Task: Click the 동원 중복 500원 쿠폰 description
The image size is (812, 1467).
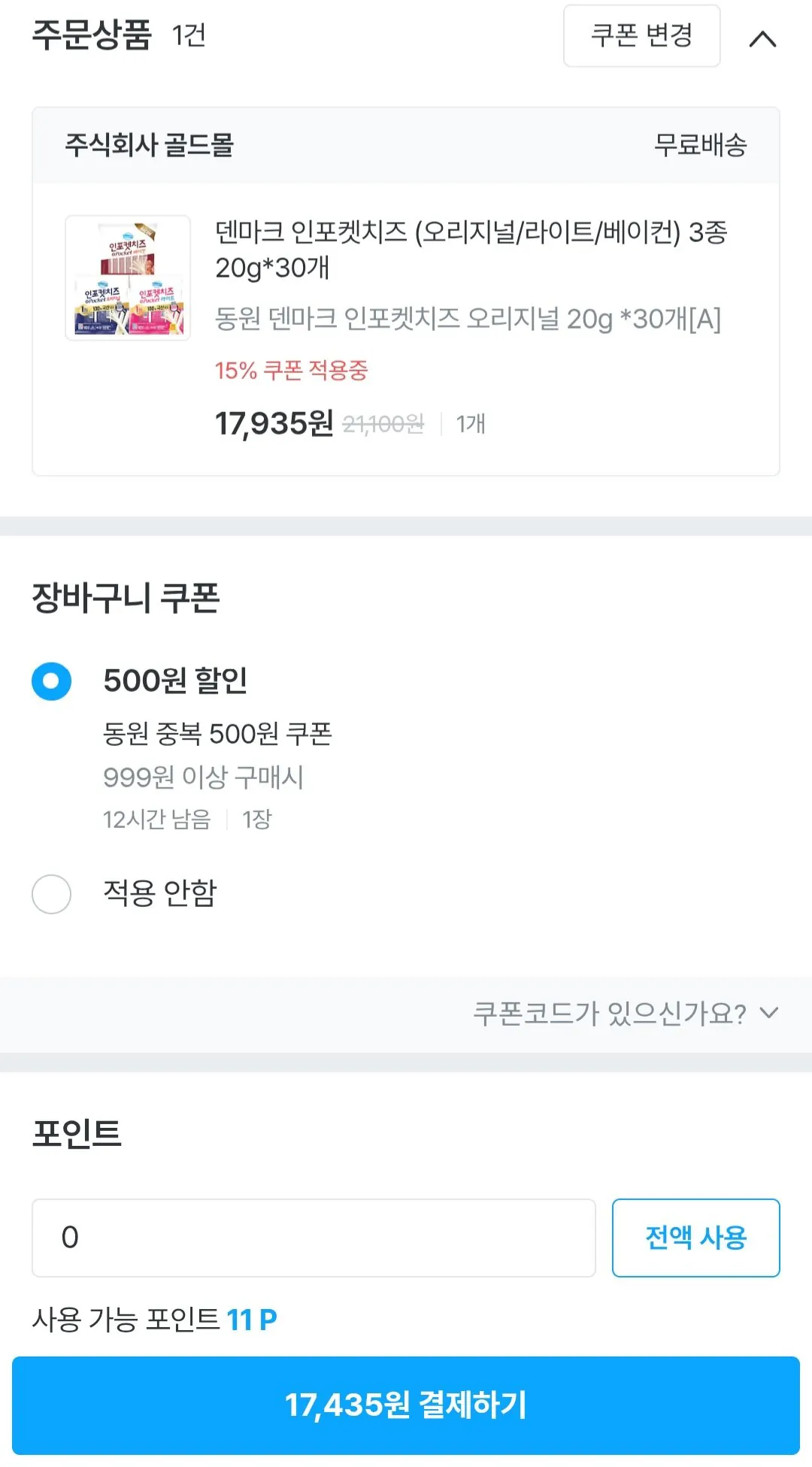Action: [217, 734]
